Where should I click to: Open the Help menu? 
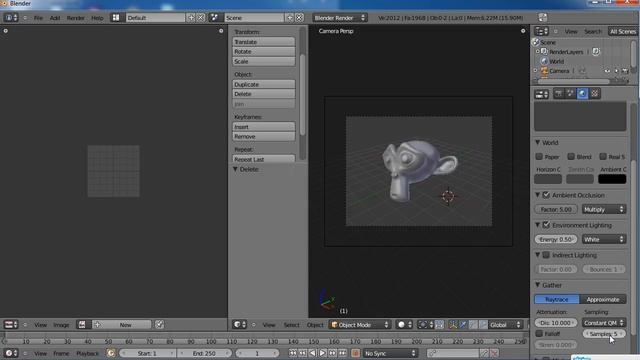pyautogui.click(x=97, y=18)
